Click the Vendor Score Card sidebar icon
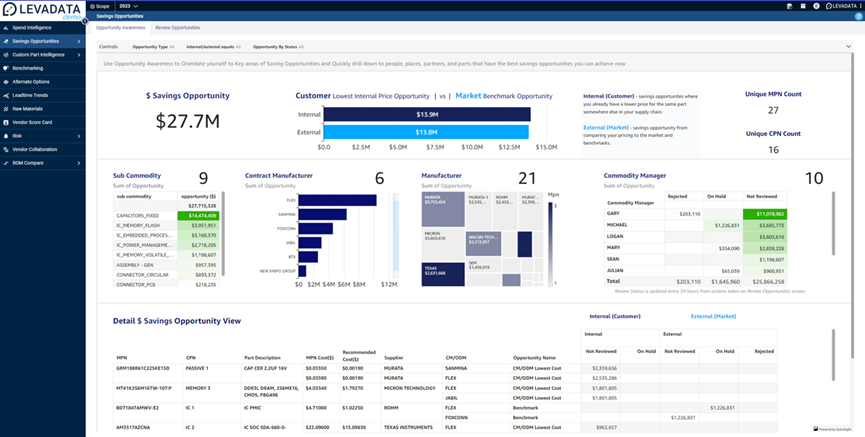 [6, 122]
